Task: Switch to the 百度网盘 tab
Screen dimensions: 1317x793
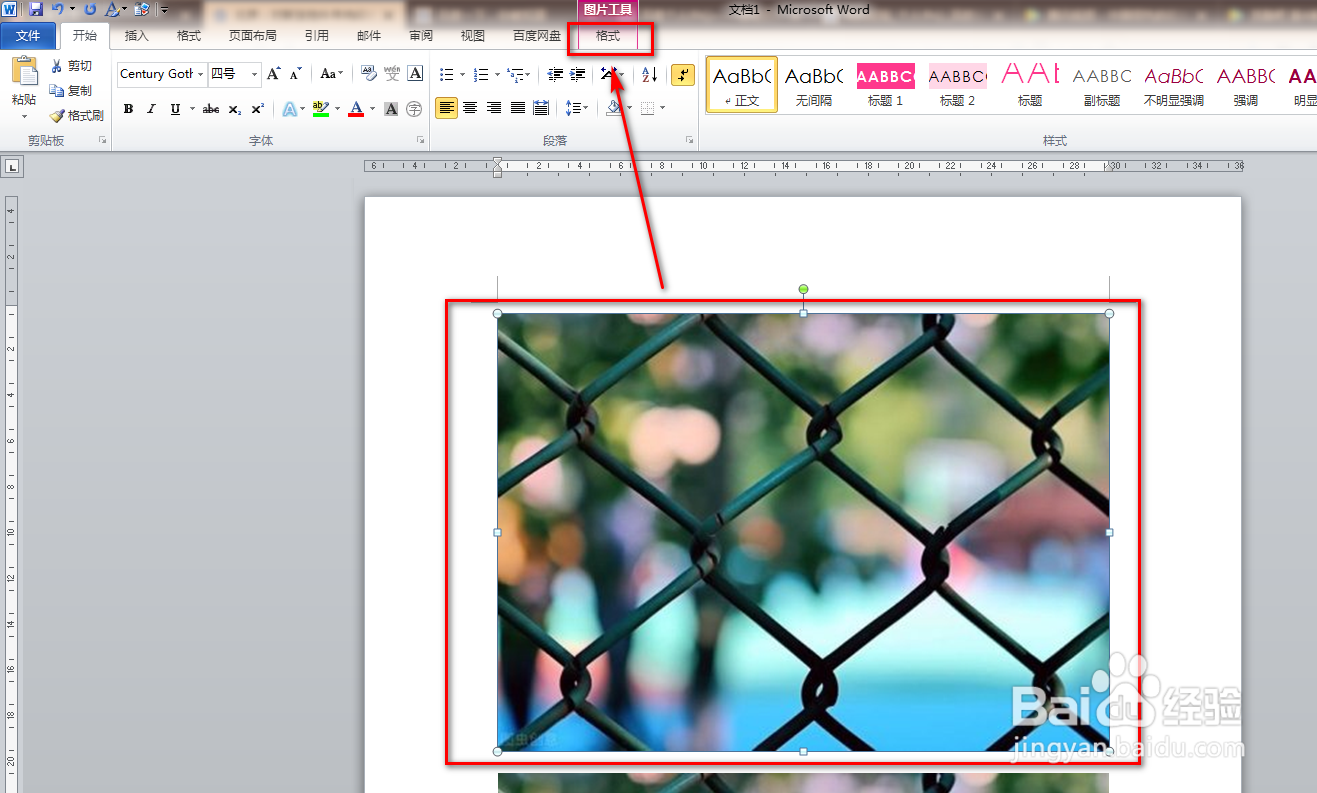Action: tap(537, 36)
